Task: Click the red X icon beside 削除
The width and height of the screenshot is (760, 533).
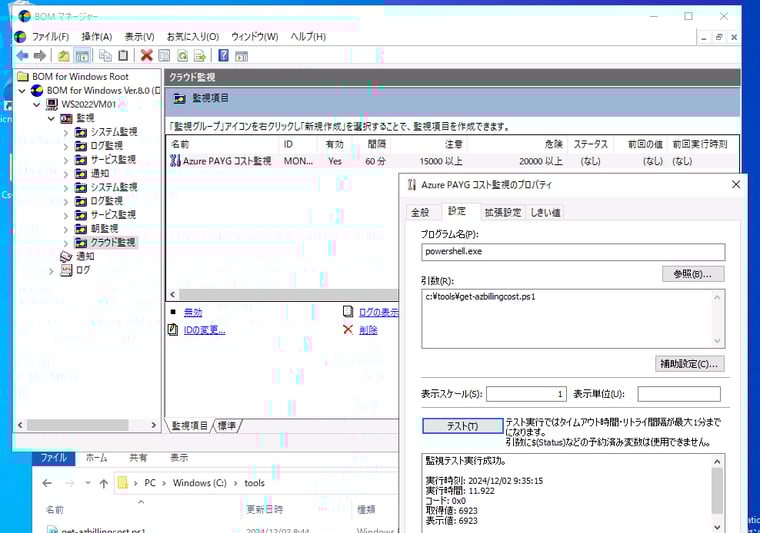Action: click(x=348, y=330)
